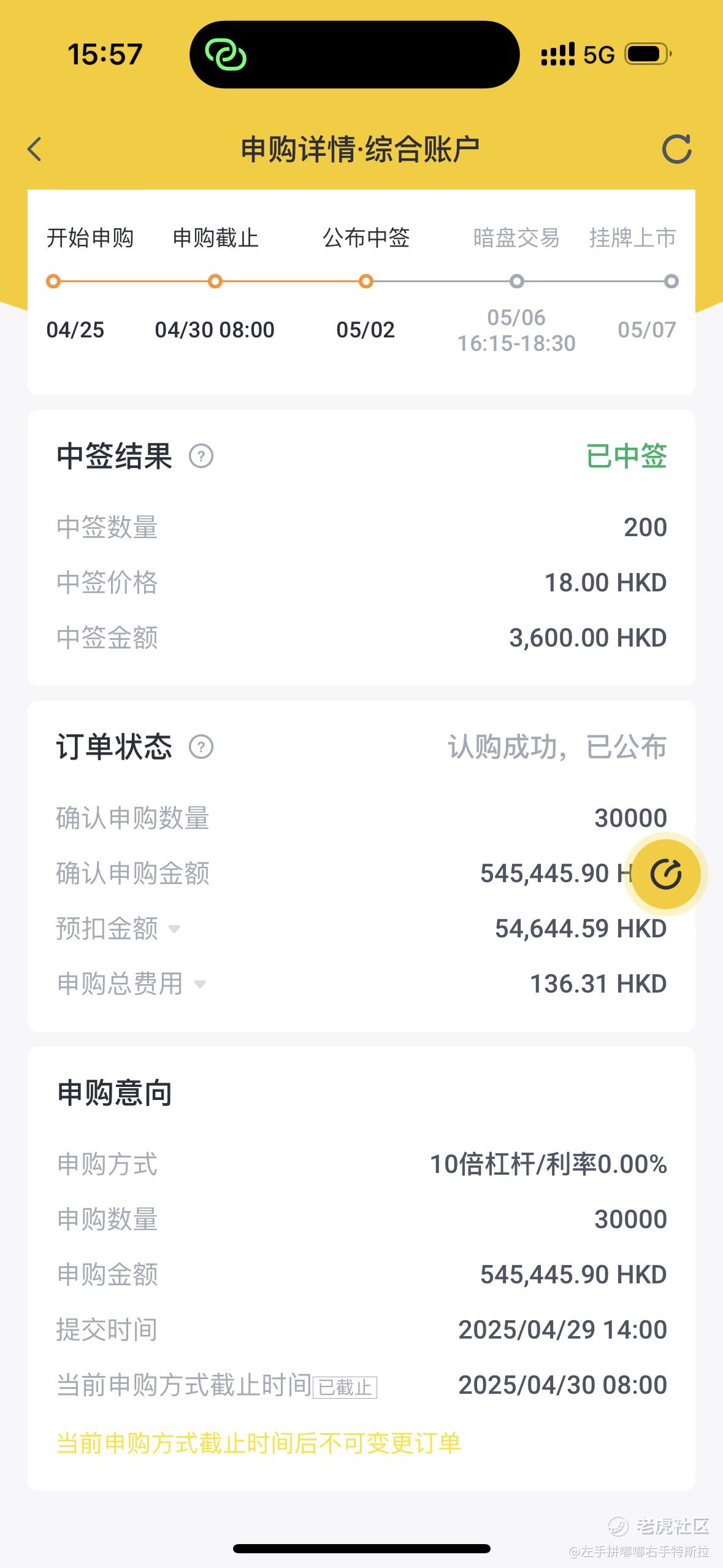The width and height of the screenshot is (723, 1568).
Task: Tap the 认购成功，已公布 status text
Action: click(x=557, y=747)
